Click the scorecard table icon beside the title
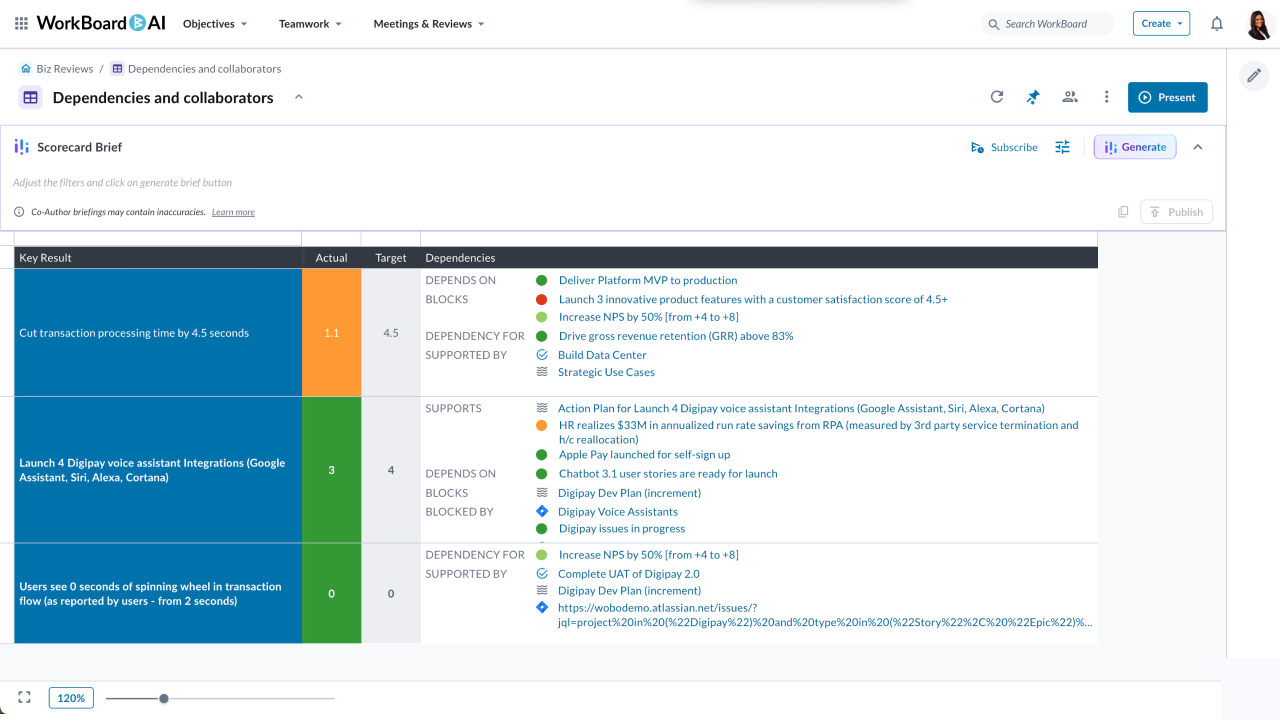Viewport: 1280px width, 720px height. (x=31, y=98)
